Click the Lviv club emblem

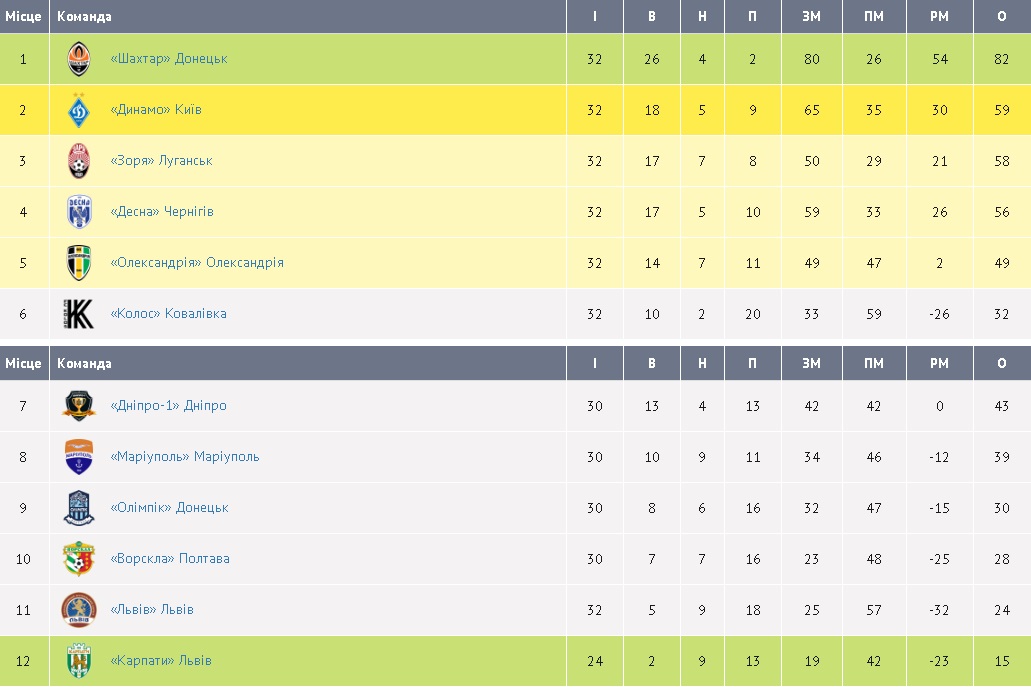tap(79, 610)
